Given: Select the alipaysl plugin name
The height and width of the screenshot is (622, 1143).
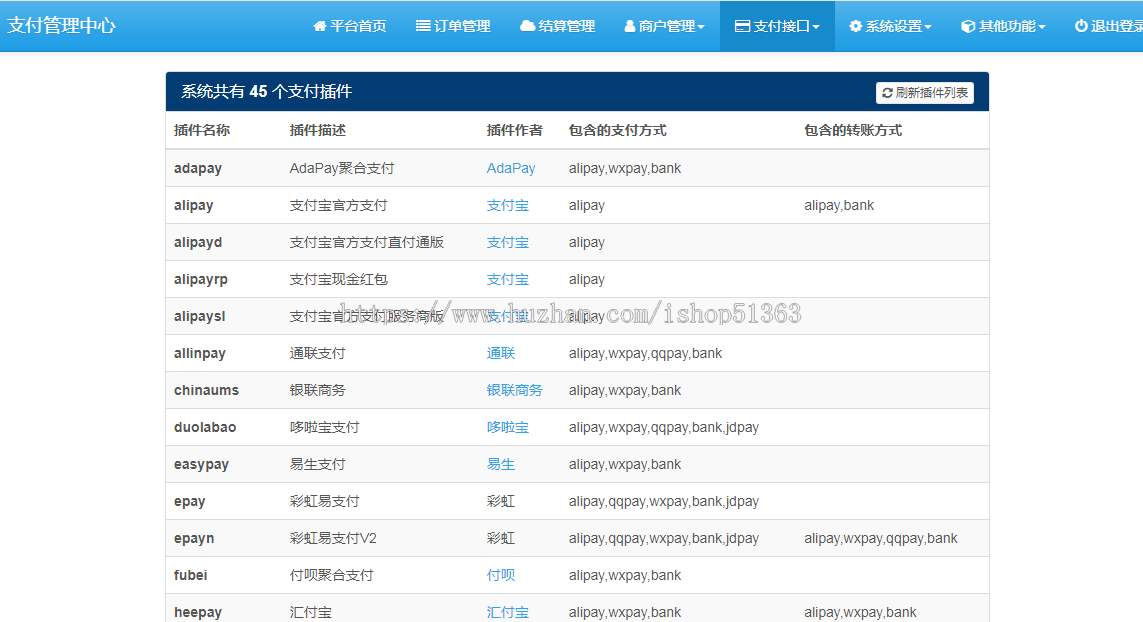Looking at the screenshot, I should tap(199, 316).
